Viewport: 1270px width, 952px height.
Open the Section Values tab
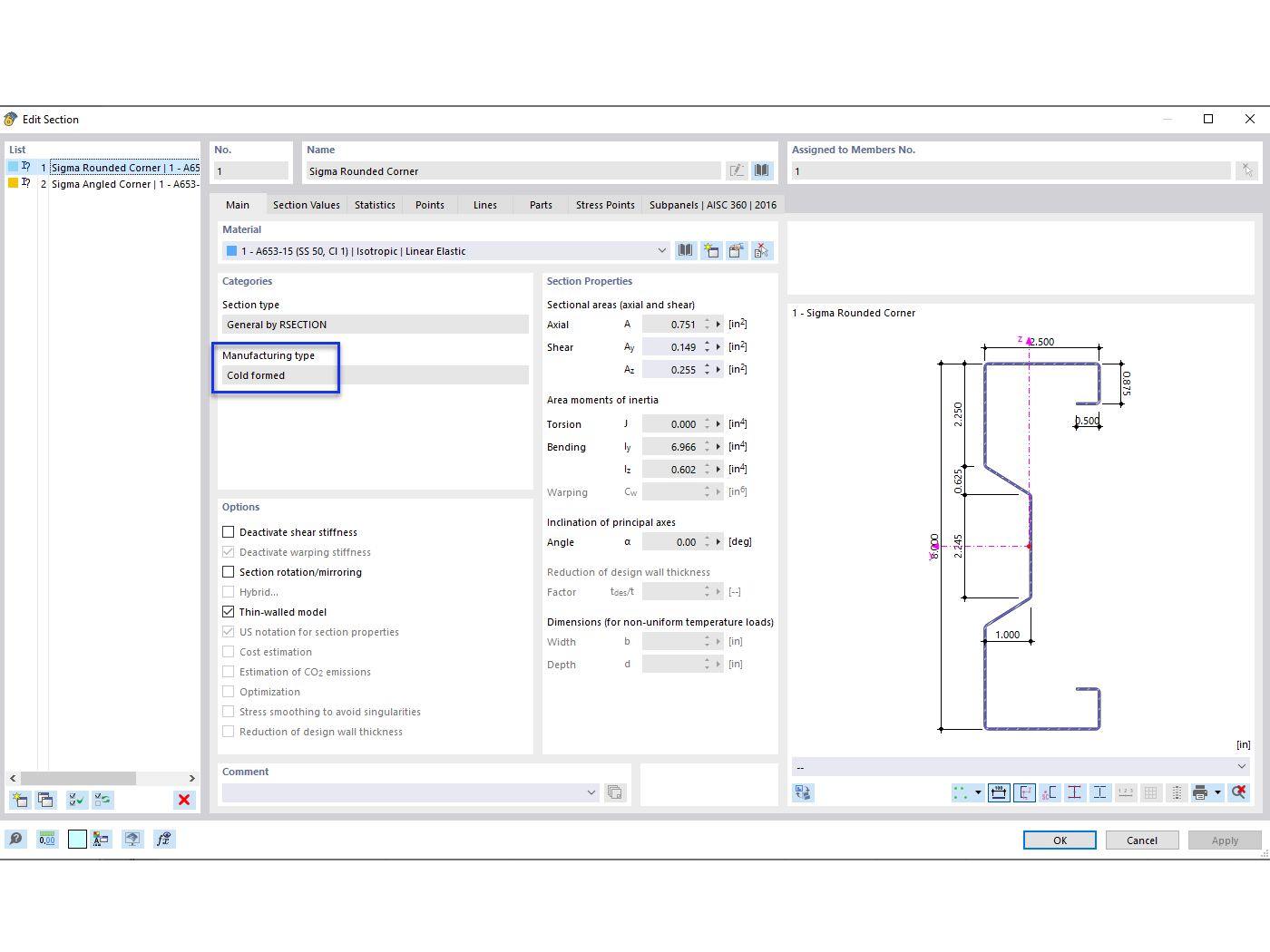click(306, 204)
